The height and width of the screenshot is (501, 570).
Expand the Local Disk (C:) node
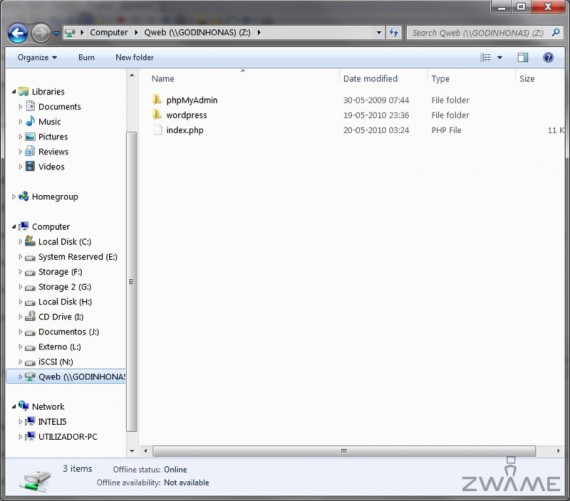20,241
